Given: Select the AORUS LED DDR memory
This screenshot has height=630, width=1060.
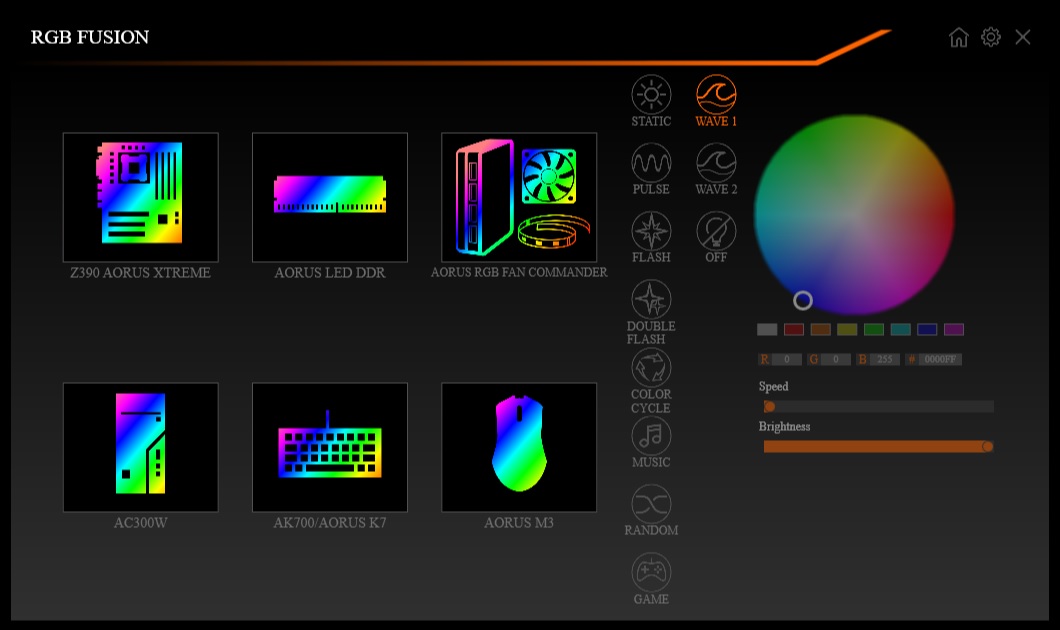Looking at the screenshot, I should pyautogui.click(x=330, y=197).
